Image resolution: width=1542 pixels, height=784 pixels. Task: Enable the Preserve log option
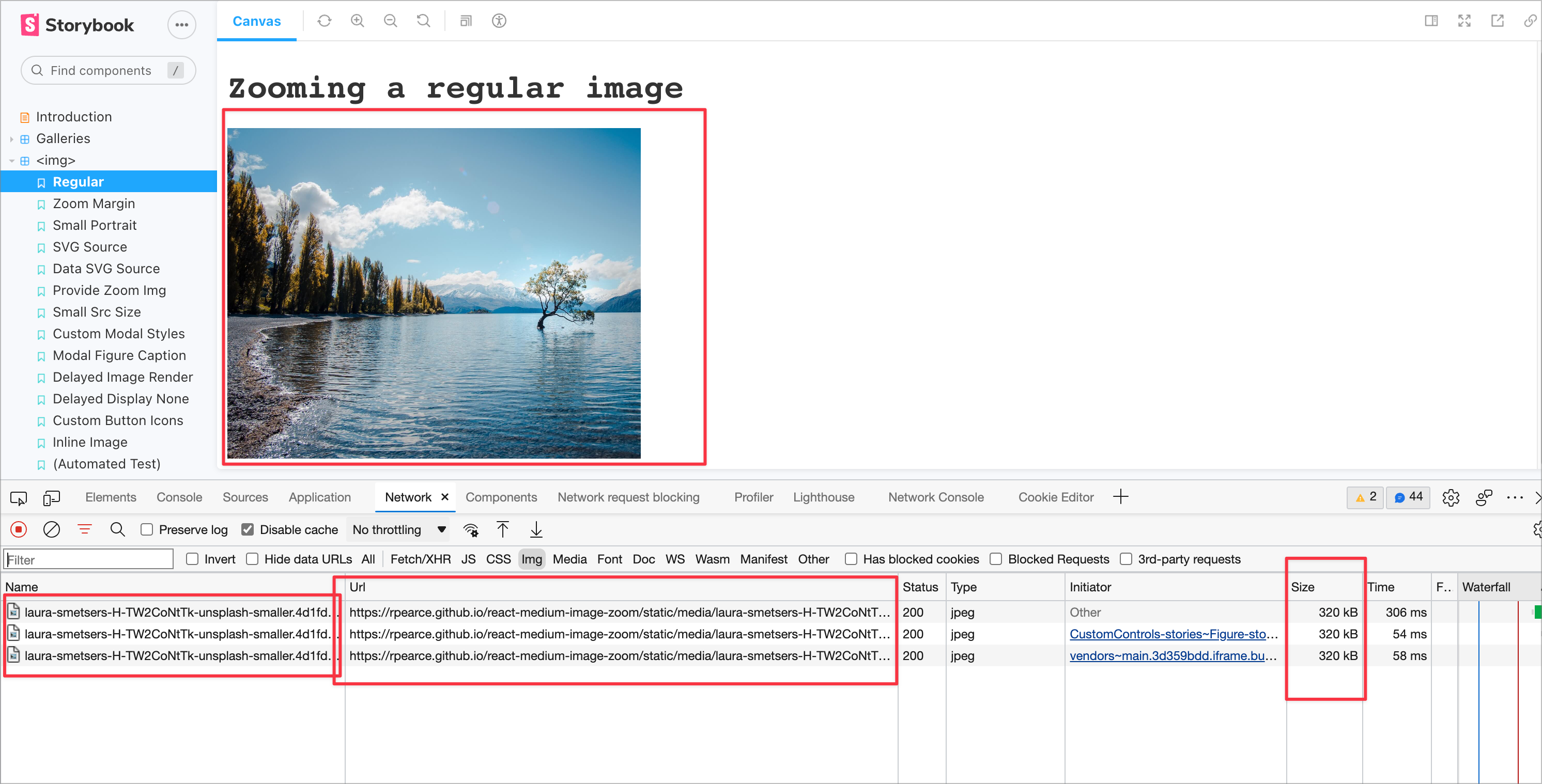pos(146,529)
